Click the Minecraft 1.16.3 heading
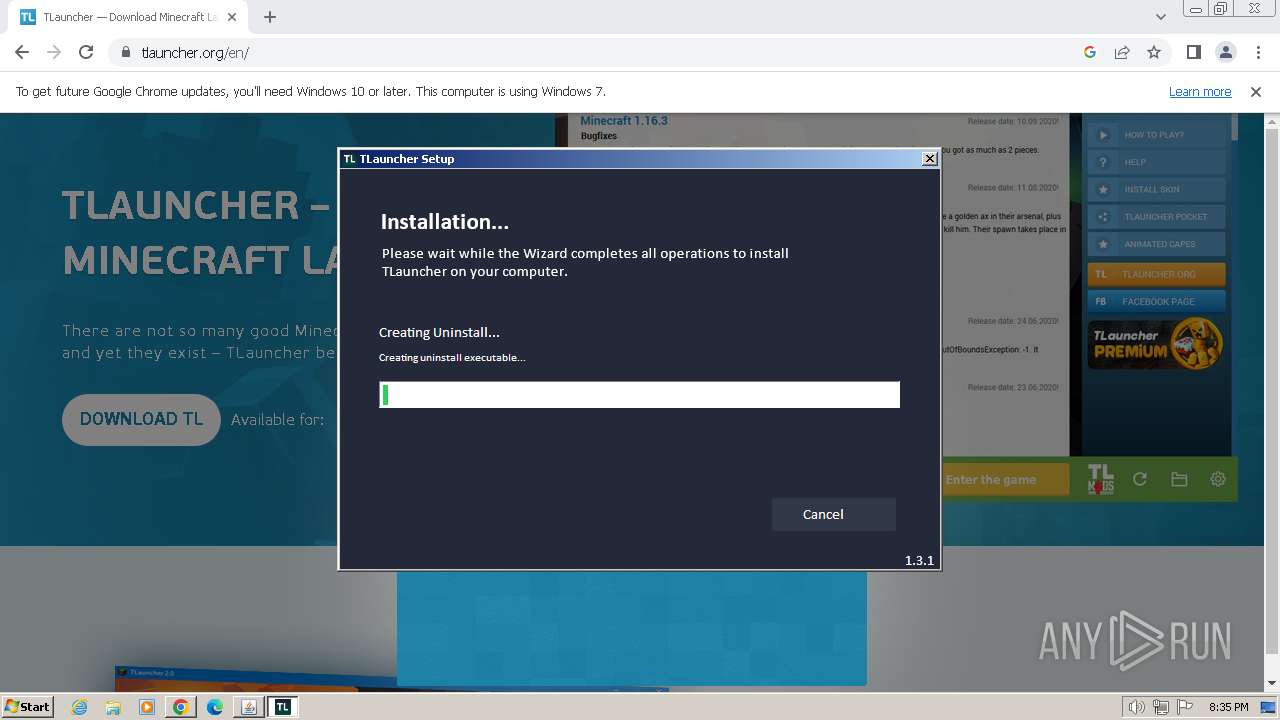Image resolution: width=1280 pixels, height=720 pixels. 624,120
